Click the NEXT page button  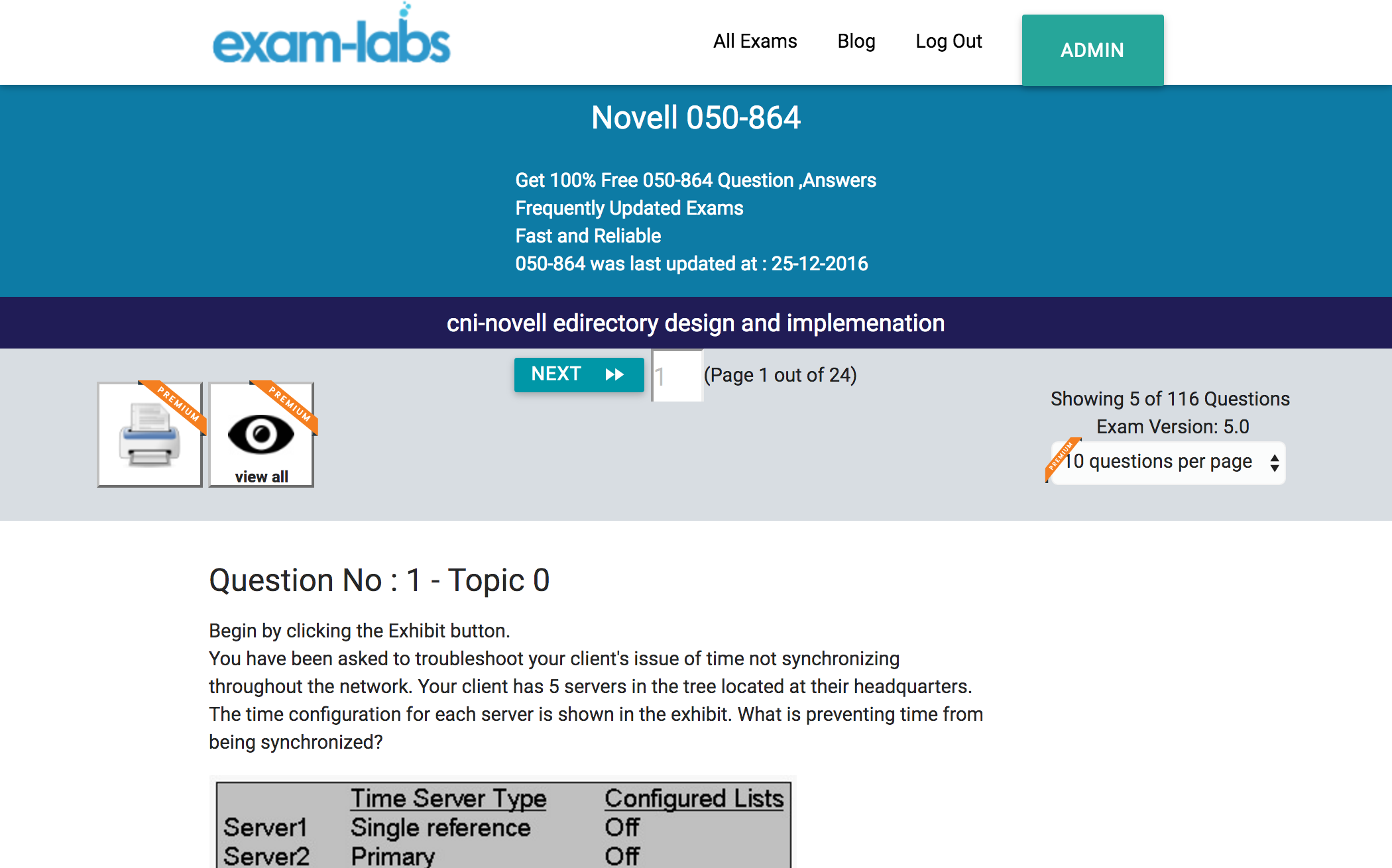[x=579, y=374]
